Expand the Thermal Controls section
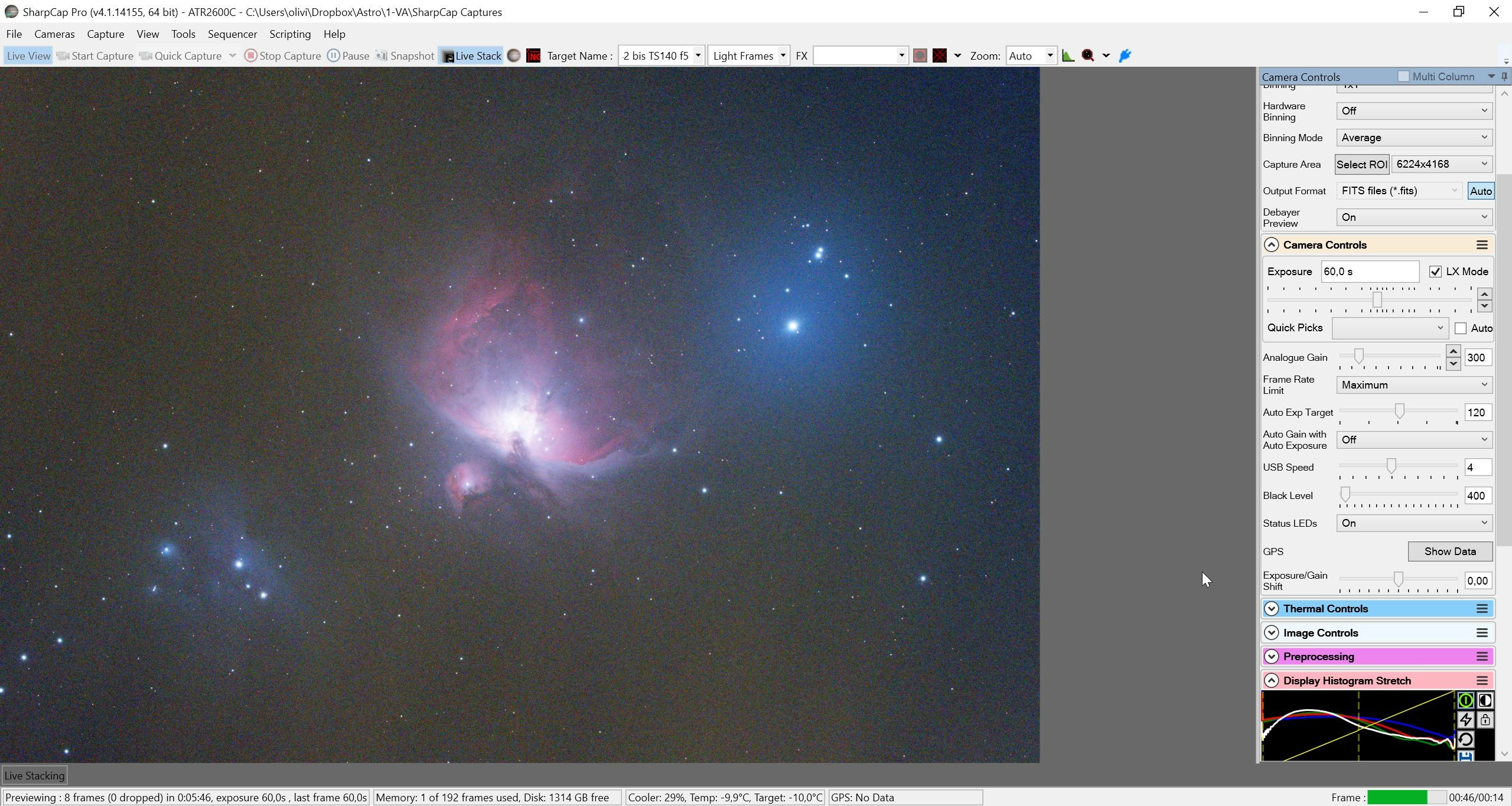Screen dimensions: 1512x806 1272,609
